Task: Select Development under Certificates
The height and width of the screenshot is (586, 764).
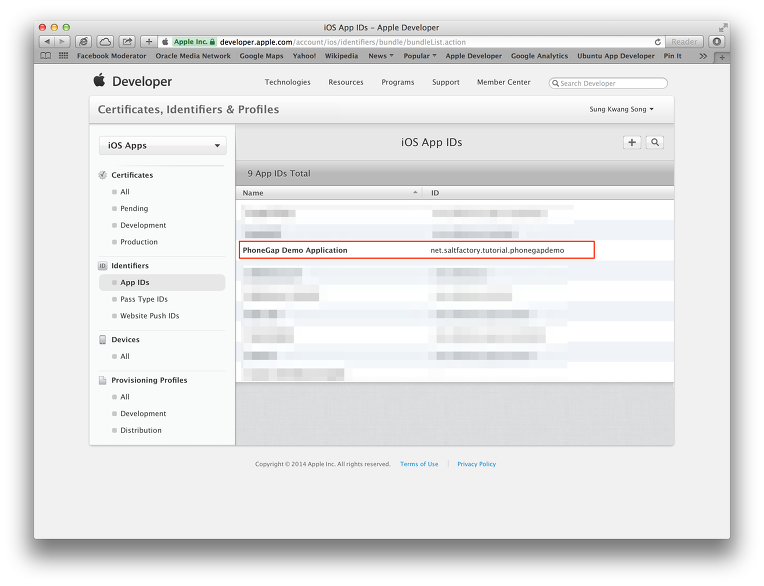Action: click(x=143, y=225)
